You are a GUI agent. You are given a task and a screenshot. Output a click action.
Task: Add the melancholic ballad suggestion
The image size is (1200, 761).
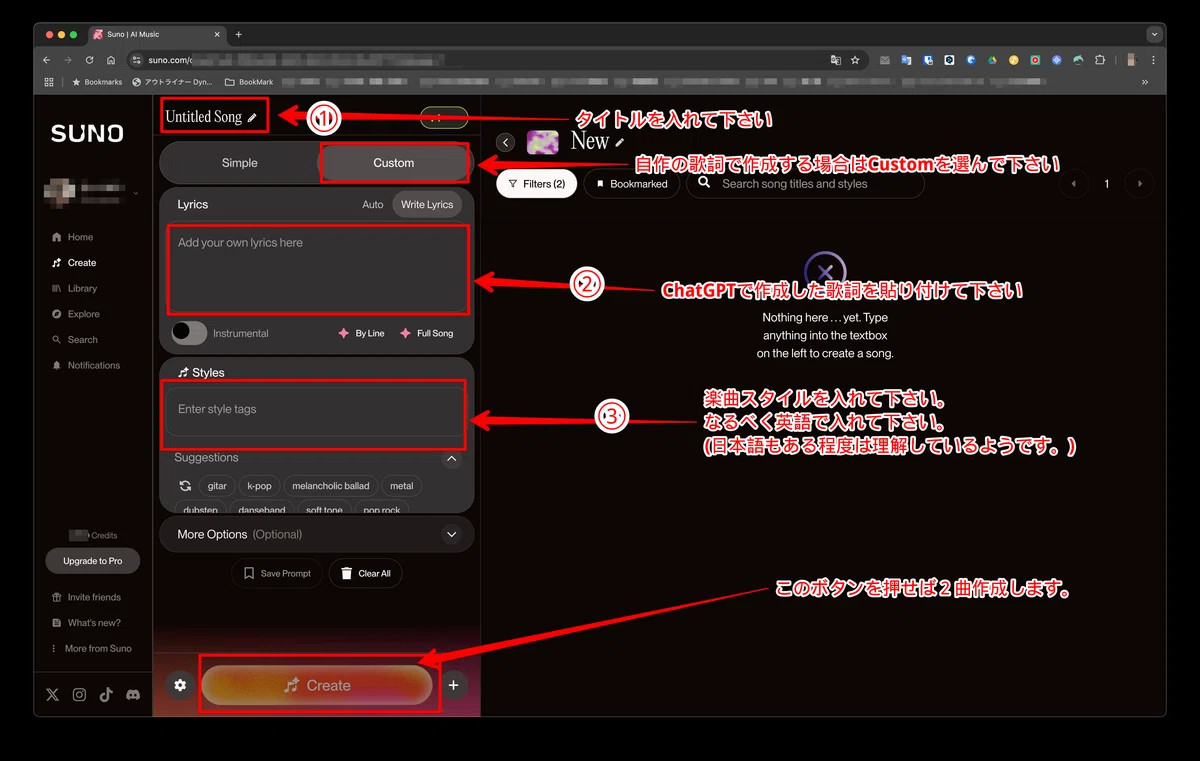click(331, 486)
